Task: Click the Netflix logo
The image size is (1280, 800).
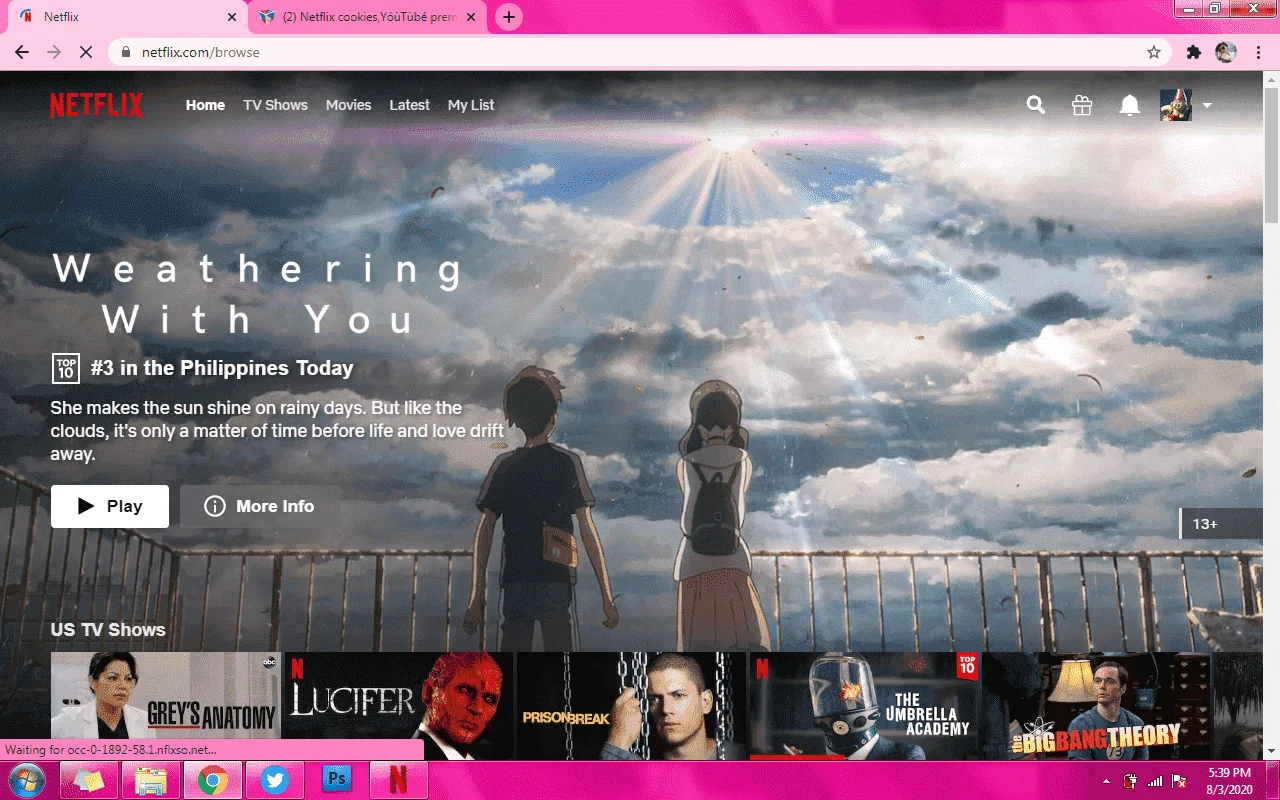Action: click(x=97, y=105)
